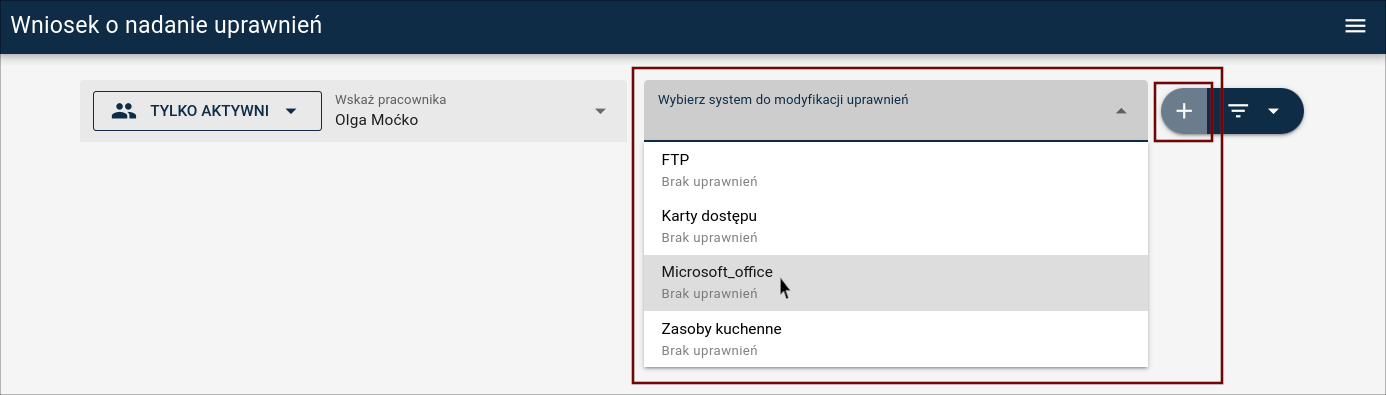The image size is (1386, 395).
Task: Open the hamburger menu in the header
Action: point(1355,26)
